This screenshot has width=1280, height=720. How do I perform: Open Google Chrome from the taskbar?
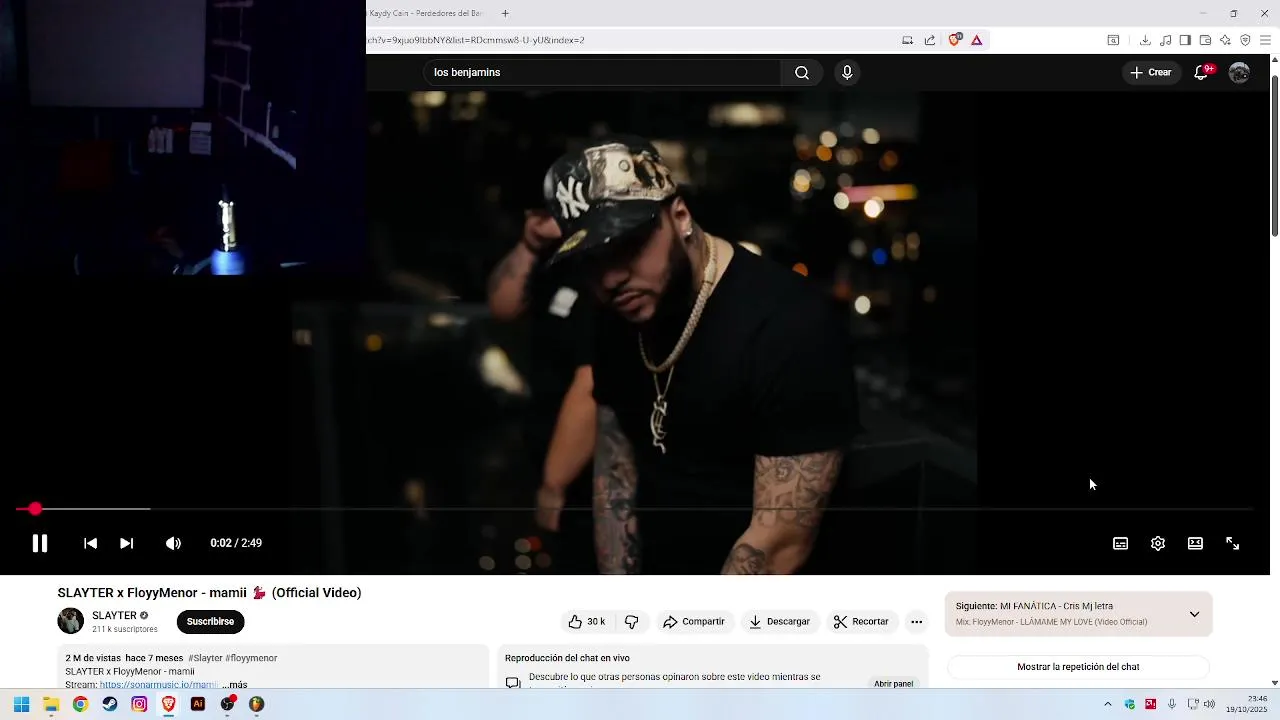point(80,704)
